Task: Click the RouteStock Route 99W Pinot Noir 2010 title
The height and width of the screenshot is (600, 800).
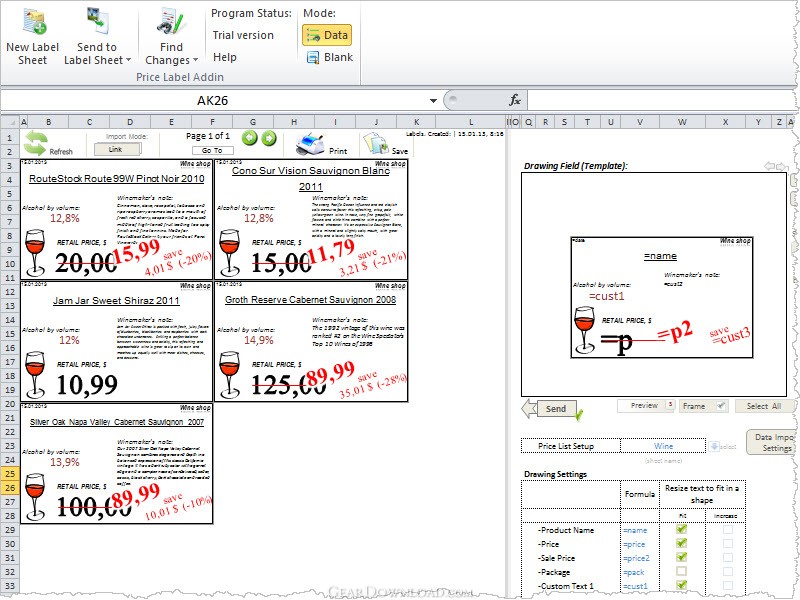Action: (x=116, y=179)
